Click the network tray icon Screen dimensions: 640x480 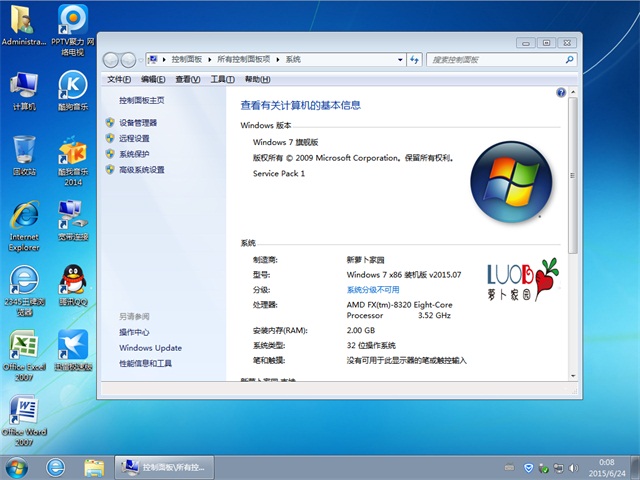click(x=558, y=468)
